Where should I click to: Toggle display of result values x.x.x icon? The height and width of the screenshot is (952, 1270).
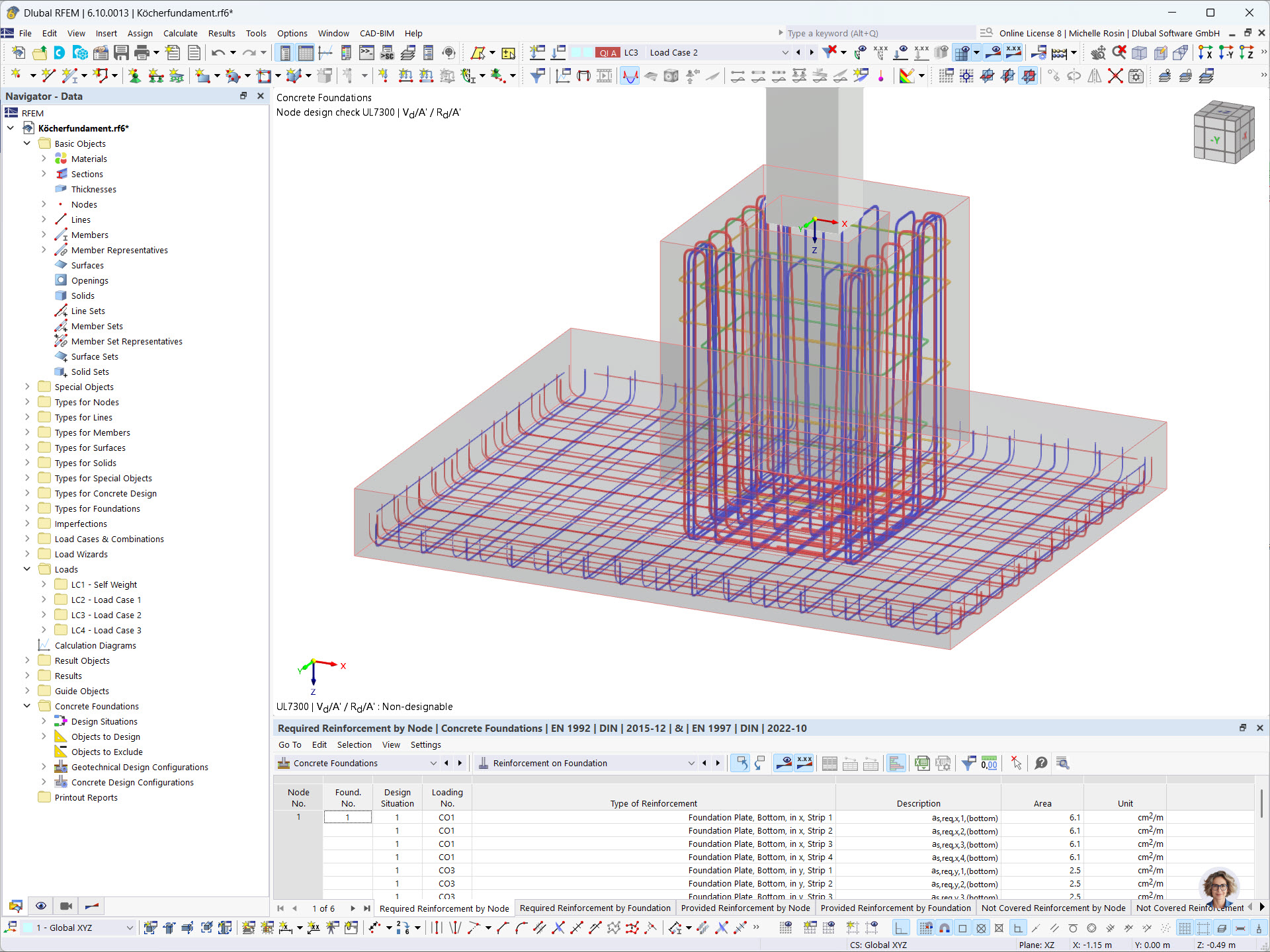tap(1014, 52)
